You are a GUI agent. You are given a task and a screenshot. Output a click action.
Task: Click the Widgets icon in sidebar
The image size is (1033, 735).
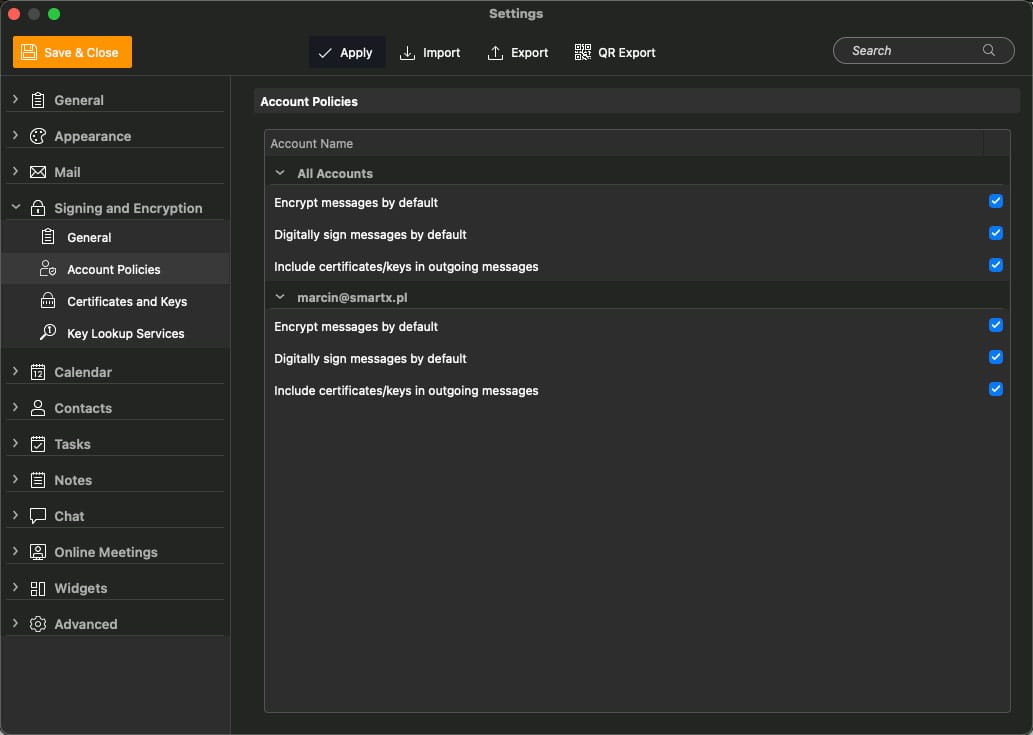pyautogui.click(x=38, y=588)
